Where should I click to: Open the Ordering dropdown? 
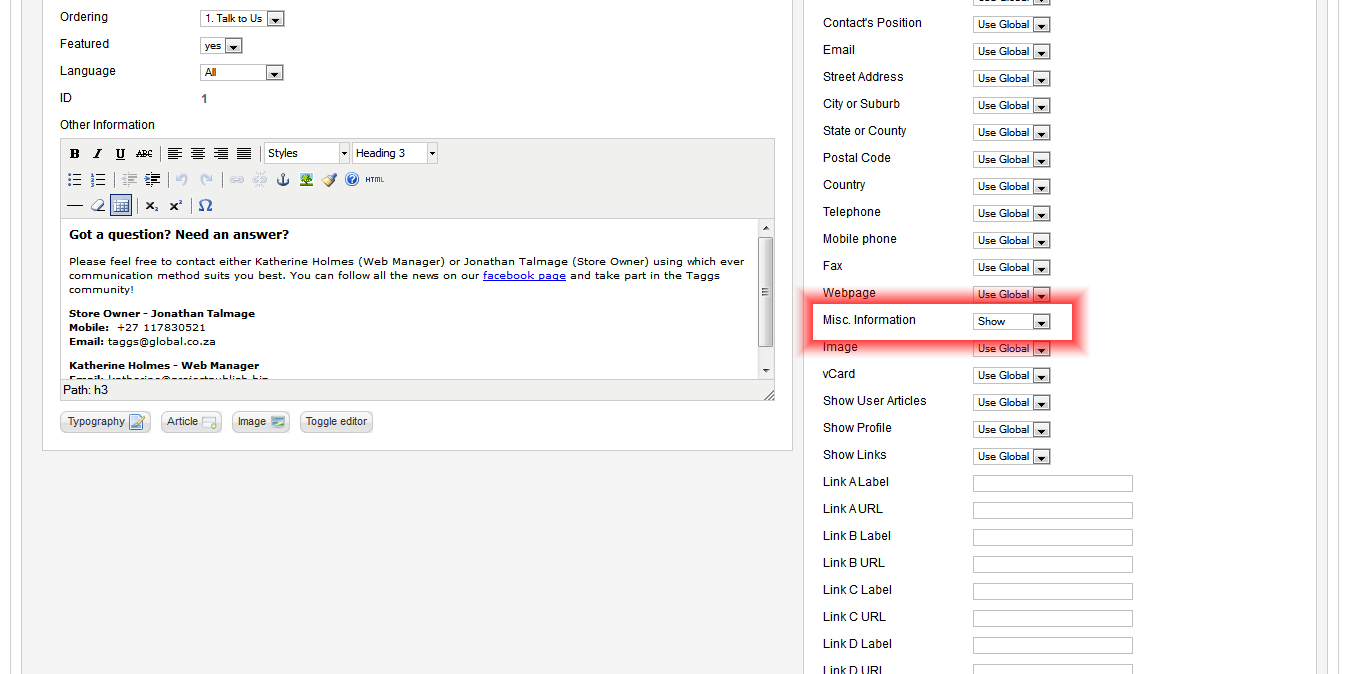tap(242, 19)
